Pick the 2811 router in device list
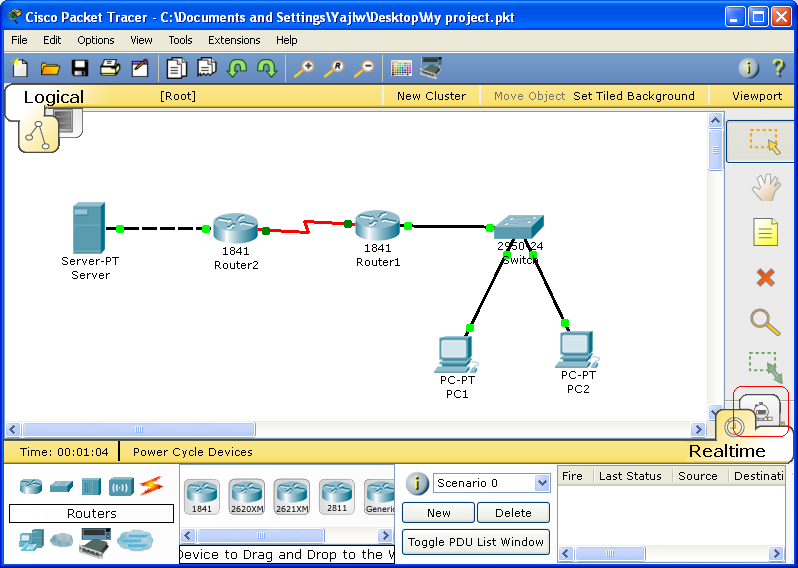The width and height of the screenshot is (798, 568). [337, 497]
